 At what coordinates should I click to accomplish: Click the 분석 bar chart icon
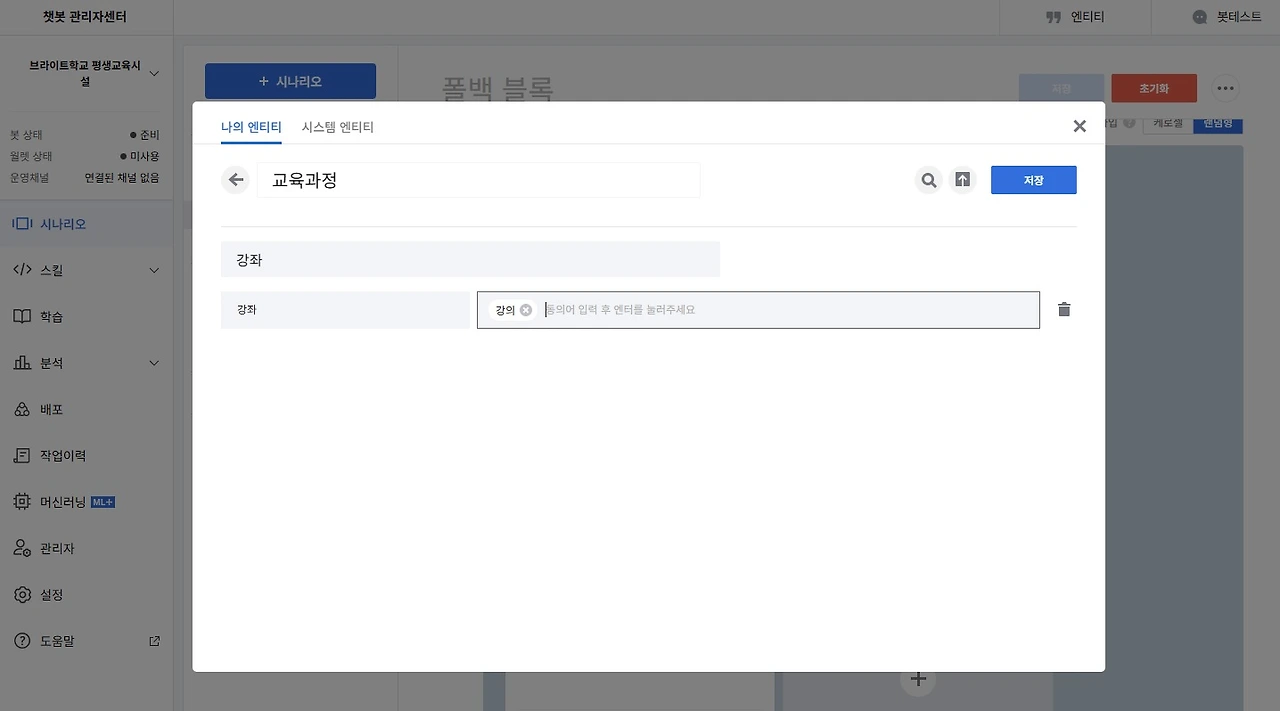(22, 363)
